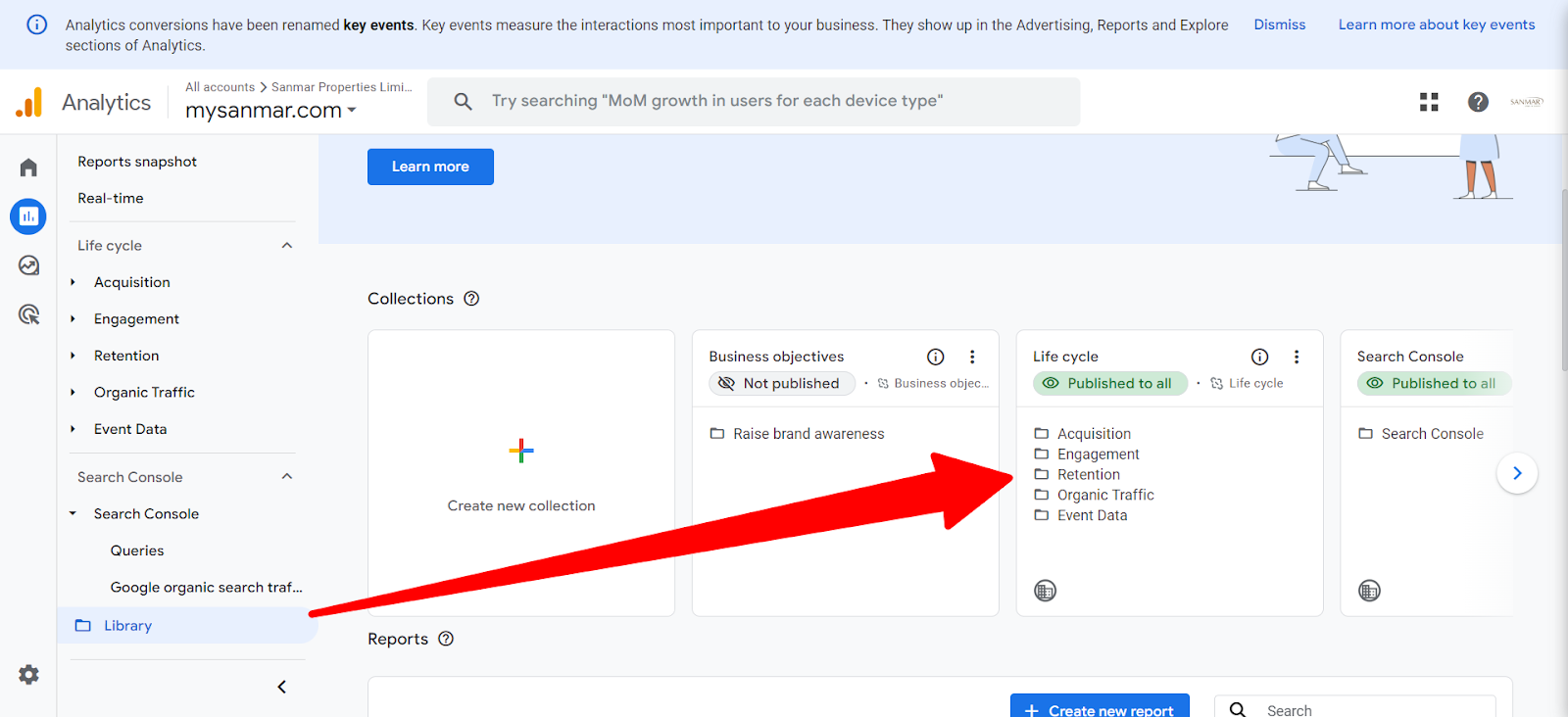The width and height of the screenshot is (1568, 717).
Task: Dismiss the key events banner
Action: (x=1280, y=24)
